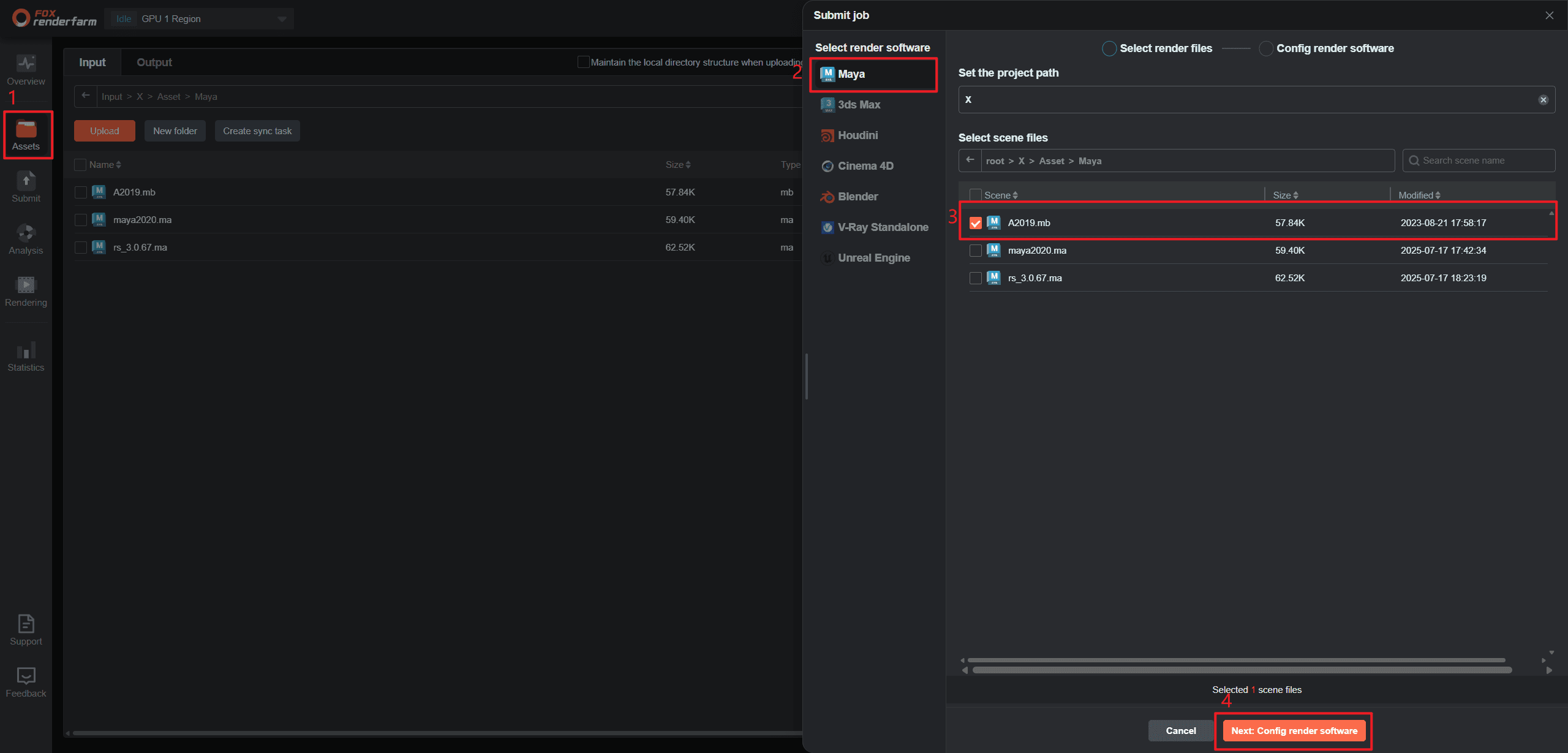Click the project path input field
The height and width of the screenshot is (753, 1568).
click(1256, 100)
